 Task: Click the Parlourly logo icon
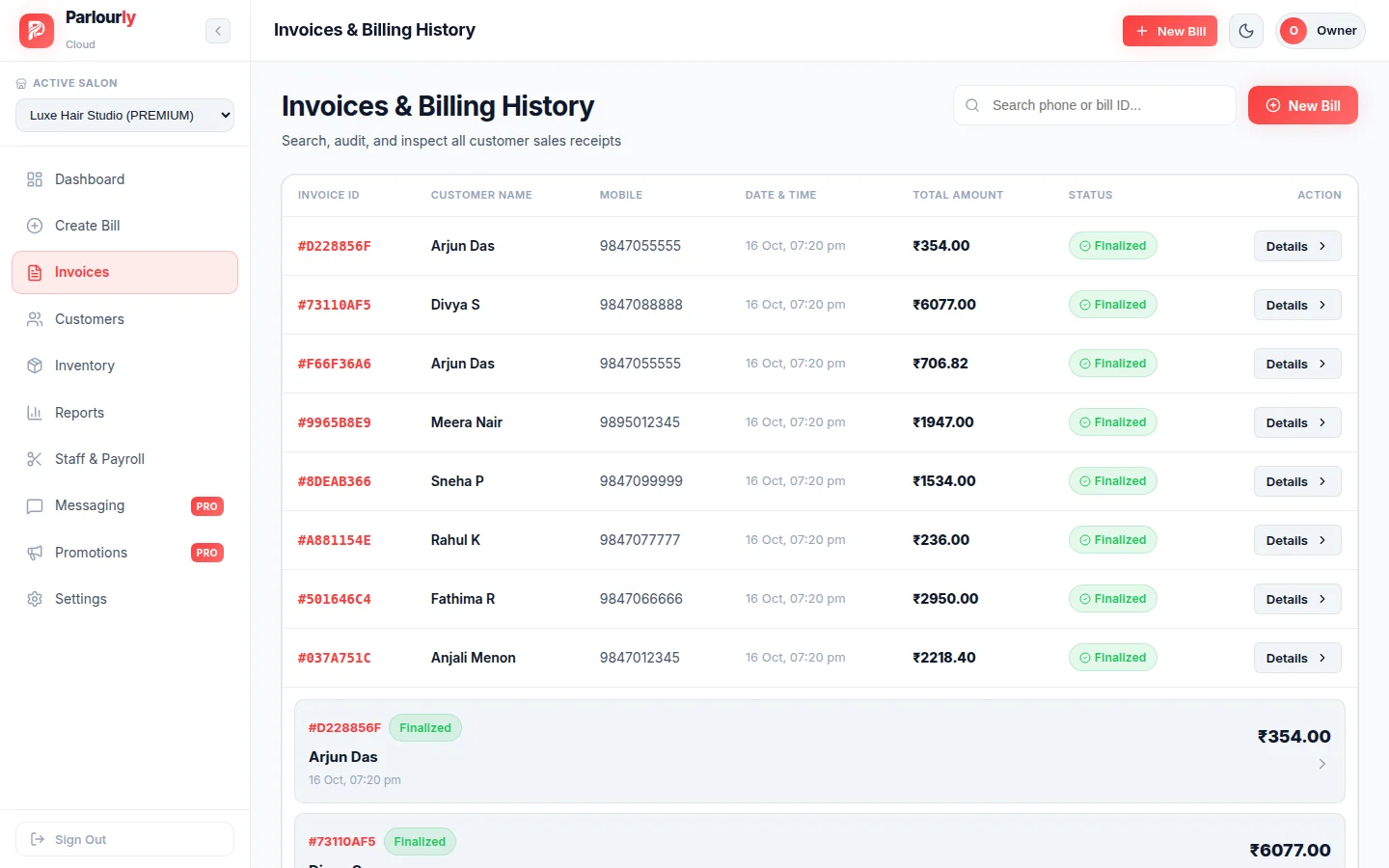coord(37,31)
